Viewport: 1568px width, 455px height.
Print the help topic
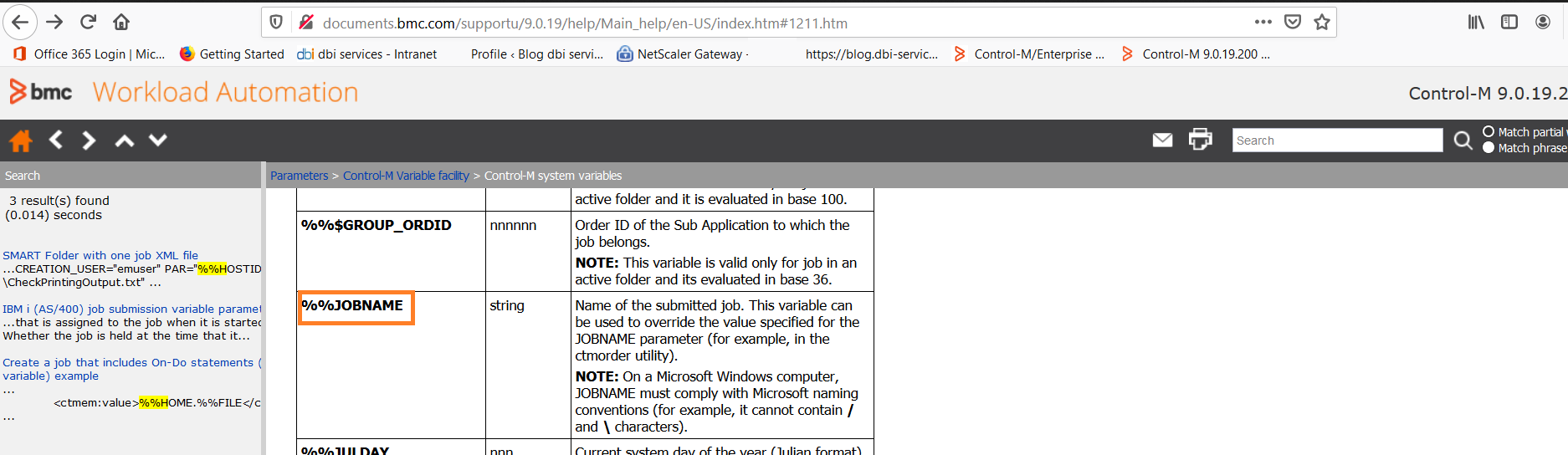click(x=1201, y=139)
